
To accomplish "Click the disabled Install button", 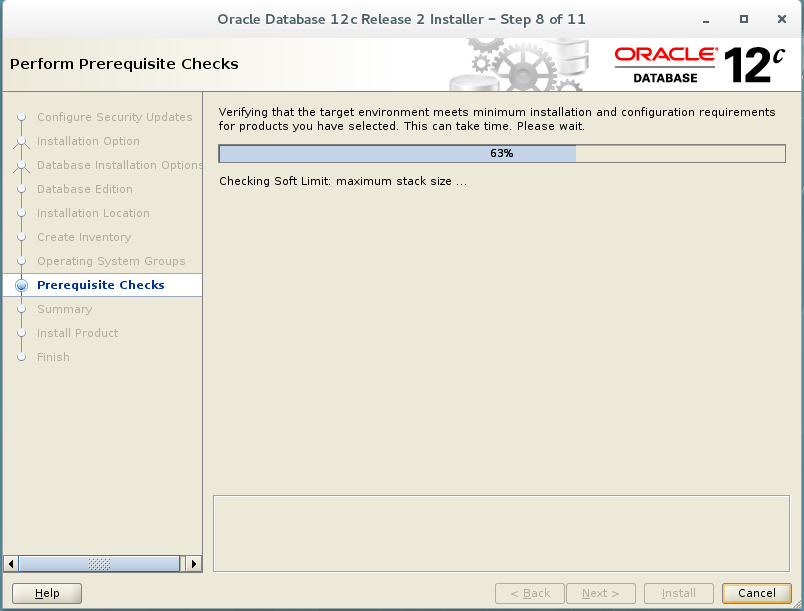I will click(x=678, y=593).
